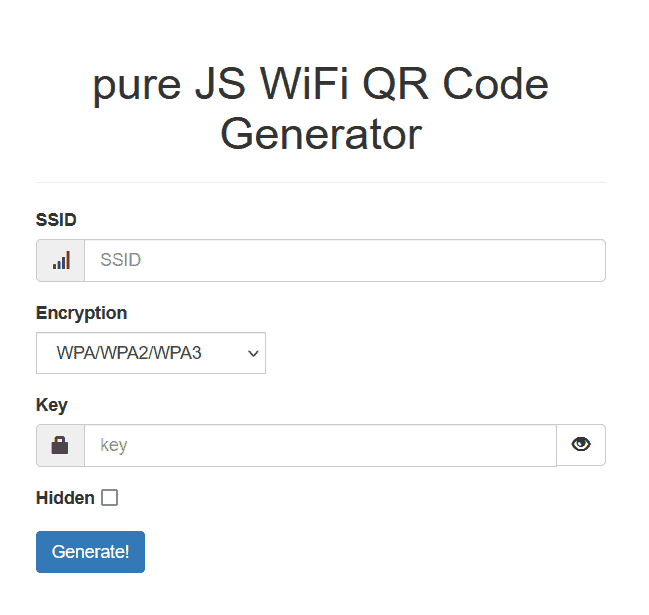Enable the Hidden network checkbox

coord(109,498)
